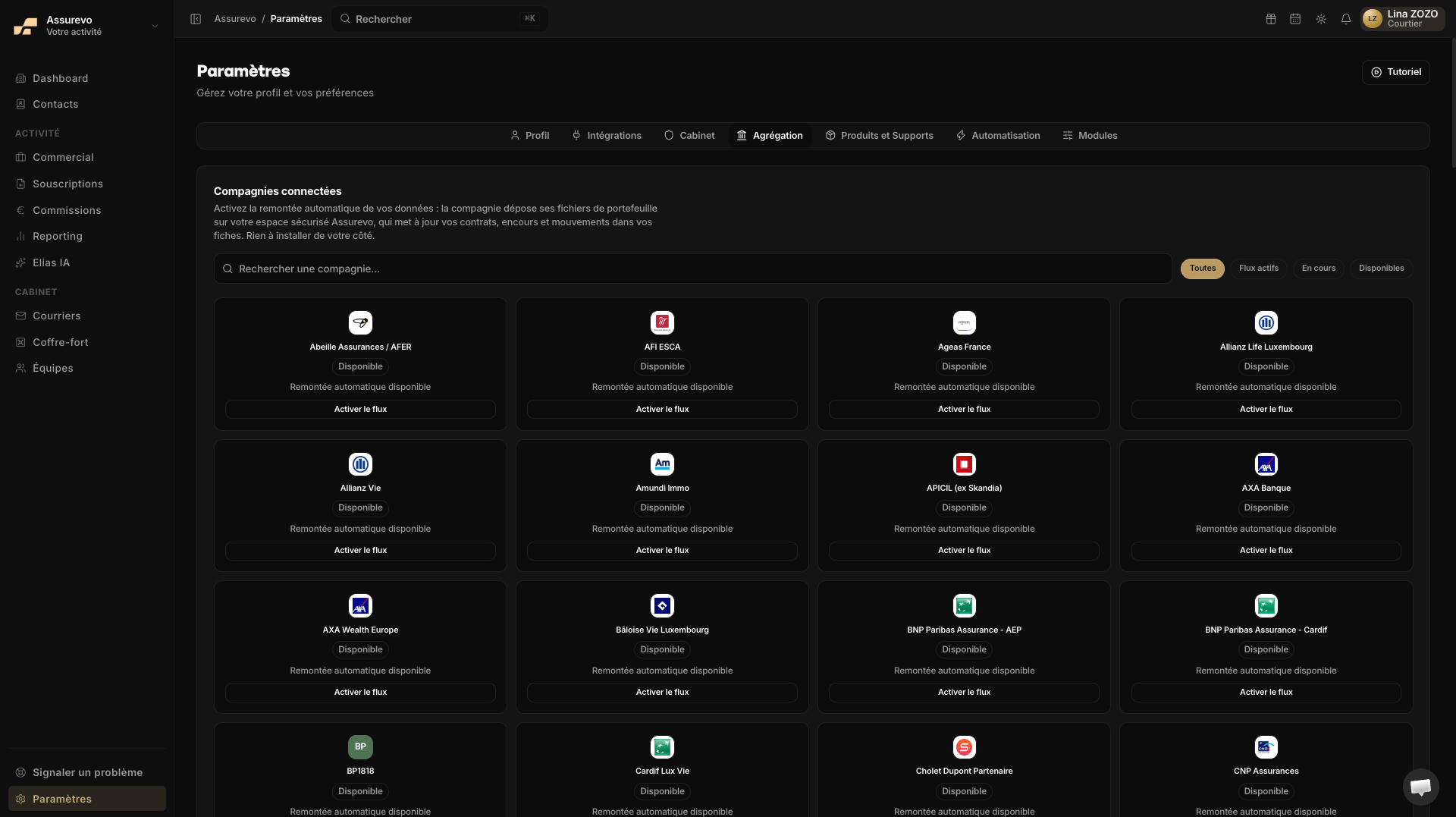This screenshot has height=817, width=1456.
Task: Open the Cabinet tab
Action: pos(689,136)
